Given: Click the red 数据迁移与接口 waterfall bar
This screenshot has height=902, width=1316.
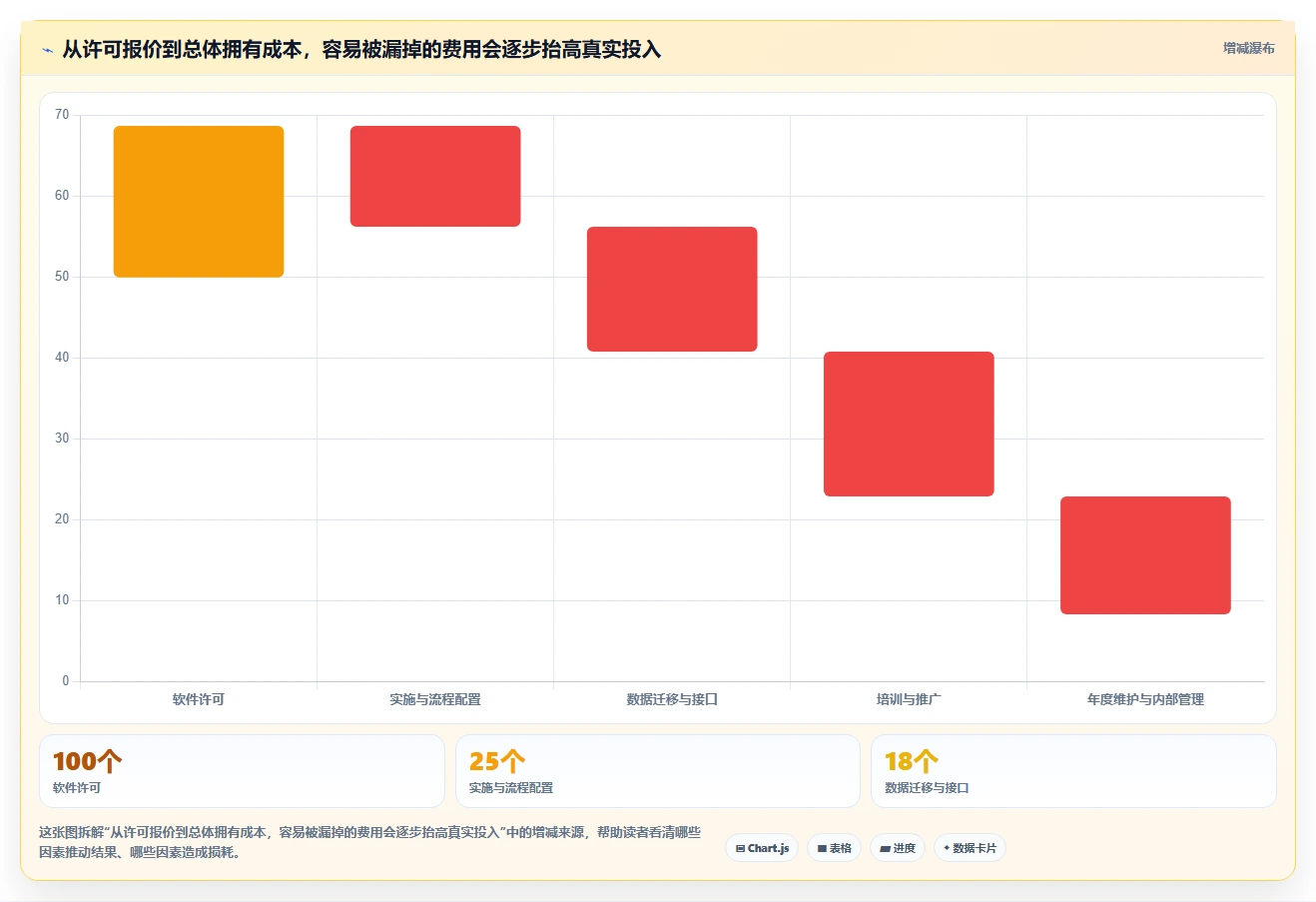Looking at the screenshot, I should coord(672,290).
